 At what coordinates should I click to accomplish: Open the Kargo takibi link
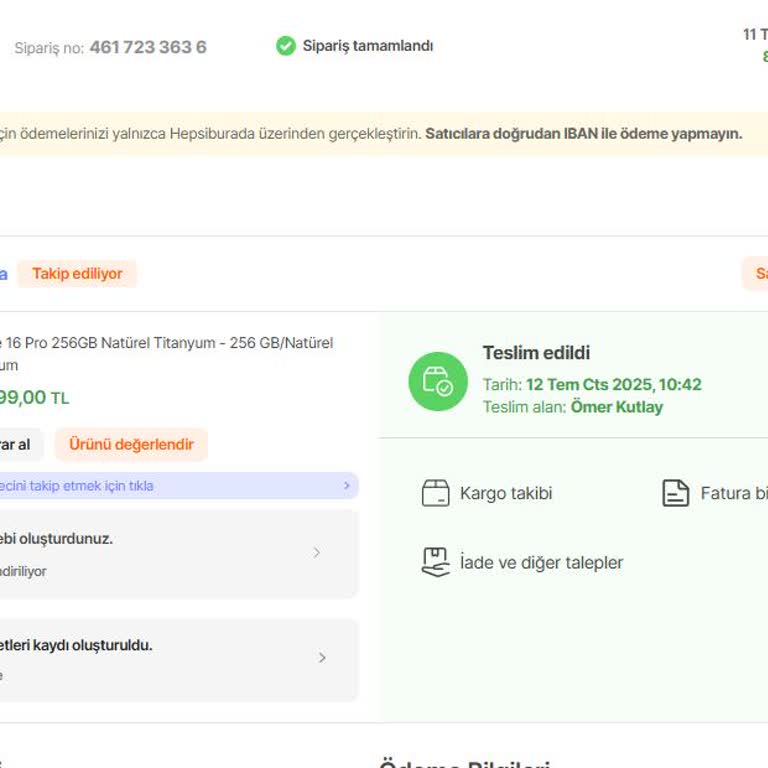[x=505, y=493]
